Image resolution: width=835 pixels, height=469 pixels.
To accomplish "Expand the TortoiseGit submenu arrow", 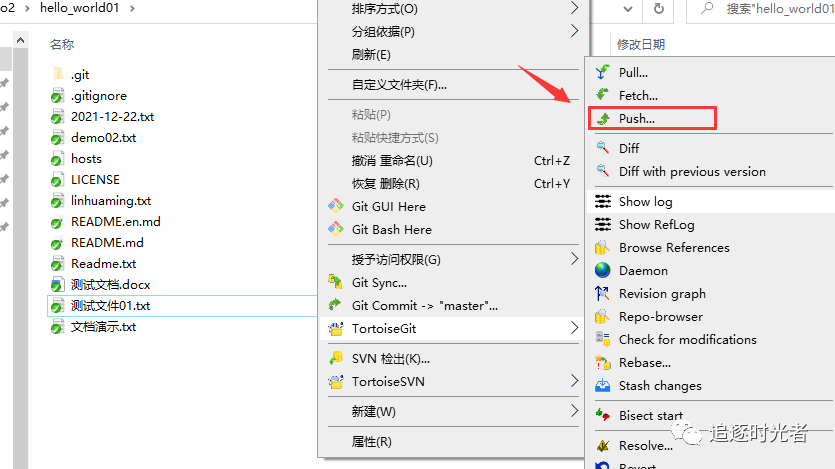I will [574, 328].
